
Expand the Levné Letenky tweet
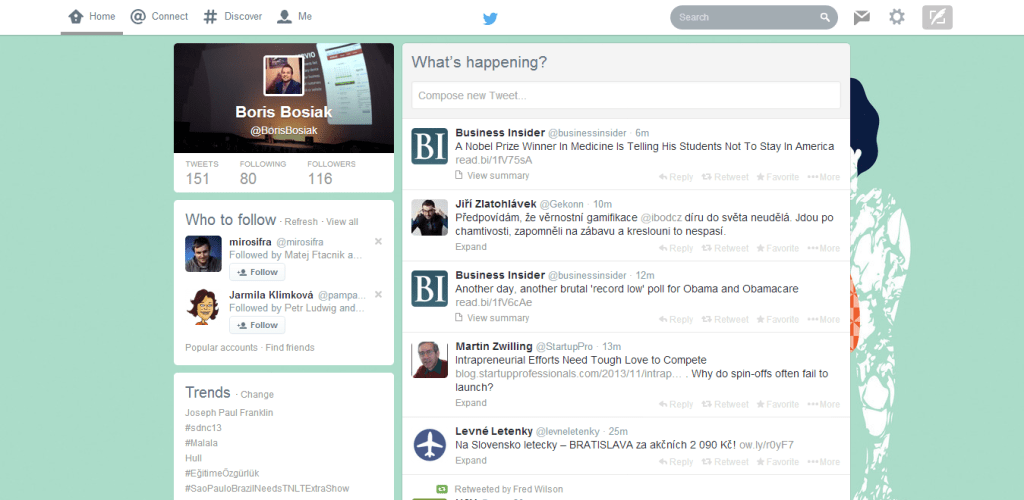pyautogui.click(x=471, y=460)
